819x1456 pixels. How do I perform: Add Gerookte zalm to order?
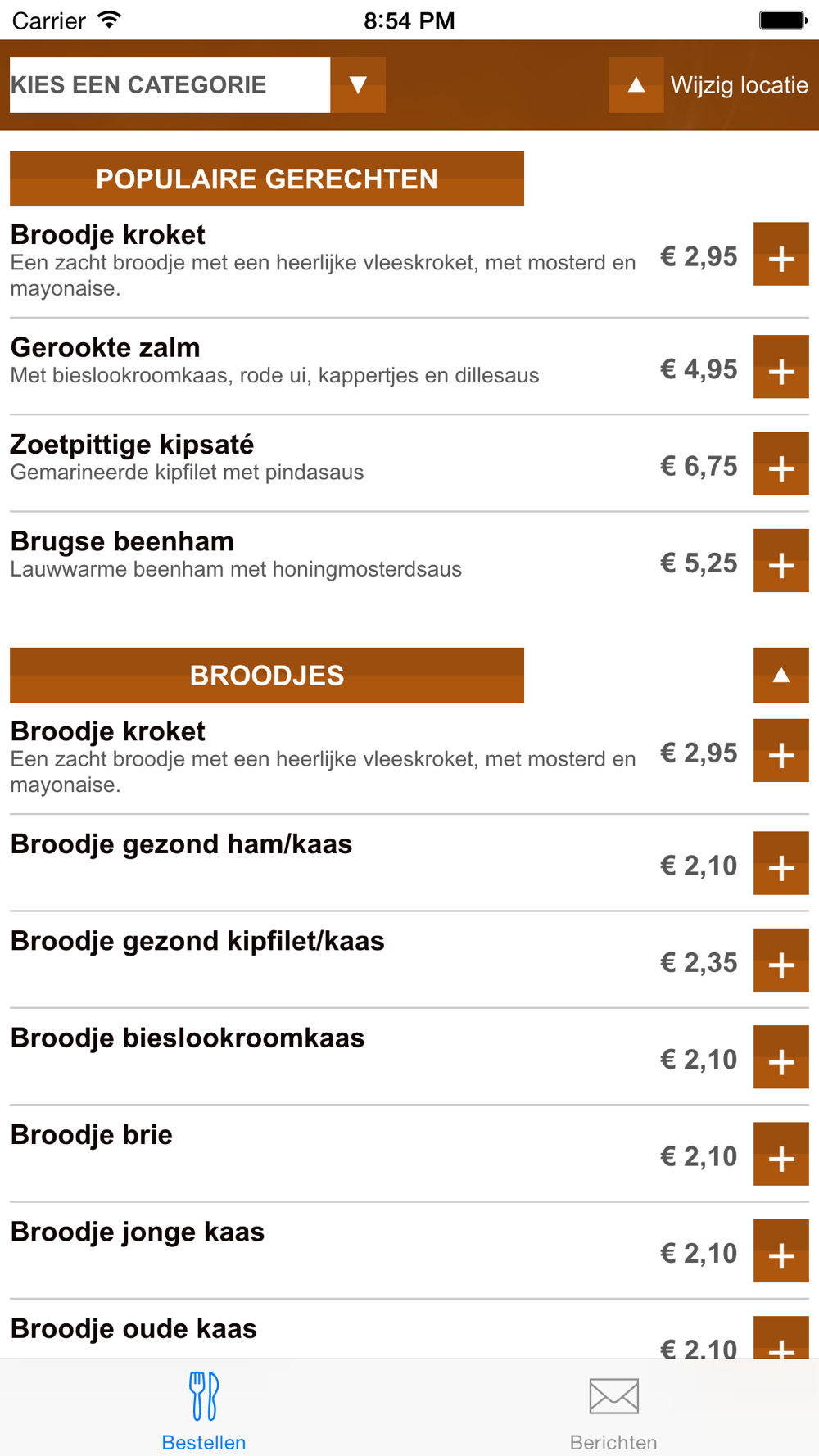(x=781, y=367)
